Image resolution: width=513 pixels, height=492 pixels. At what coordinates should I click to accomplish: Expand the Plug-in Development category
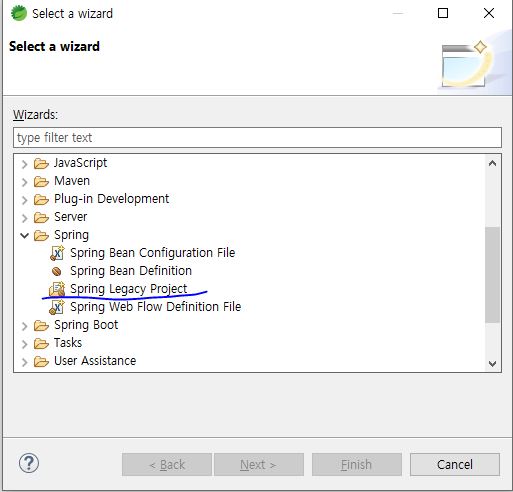(x=24, y=200)
